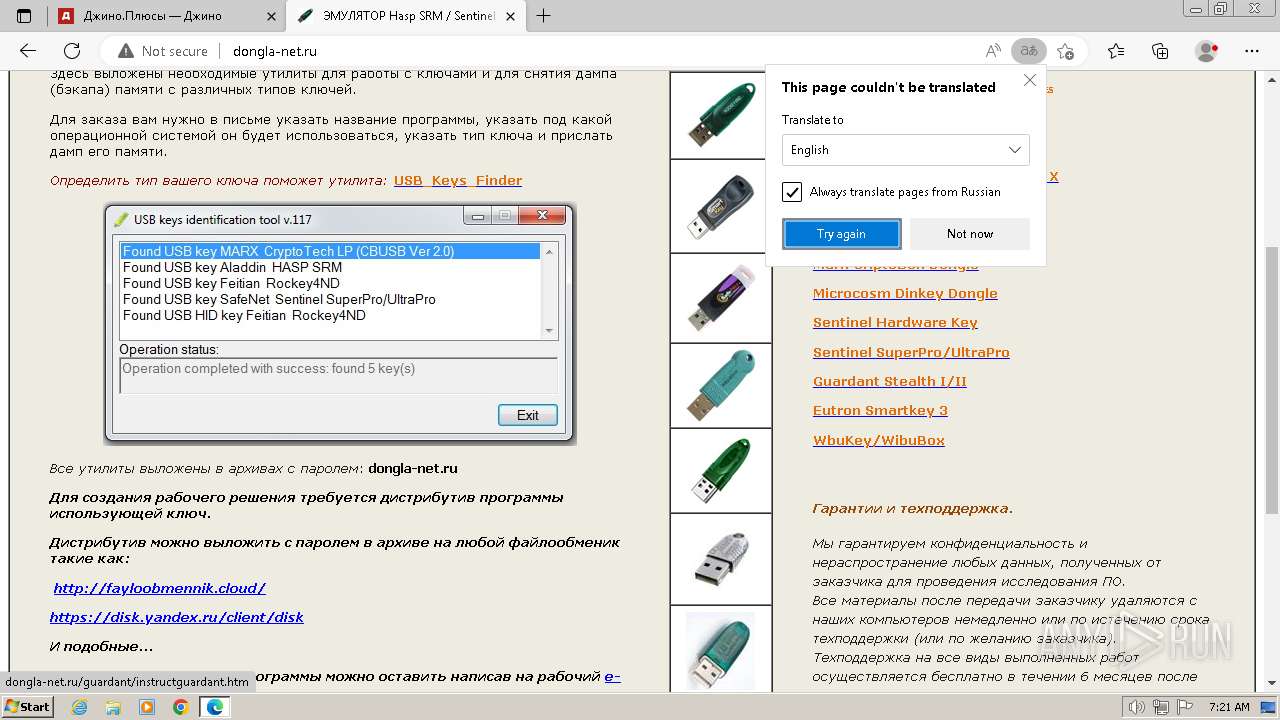Click the Not secure warning icon
This screenshot has width=1280, height=720.
[126, 51]
